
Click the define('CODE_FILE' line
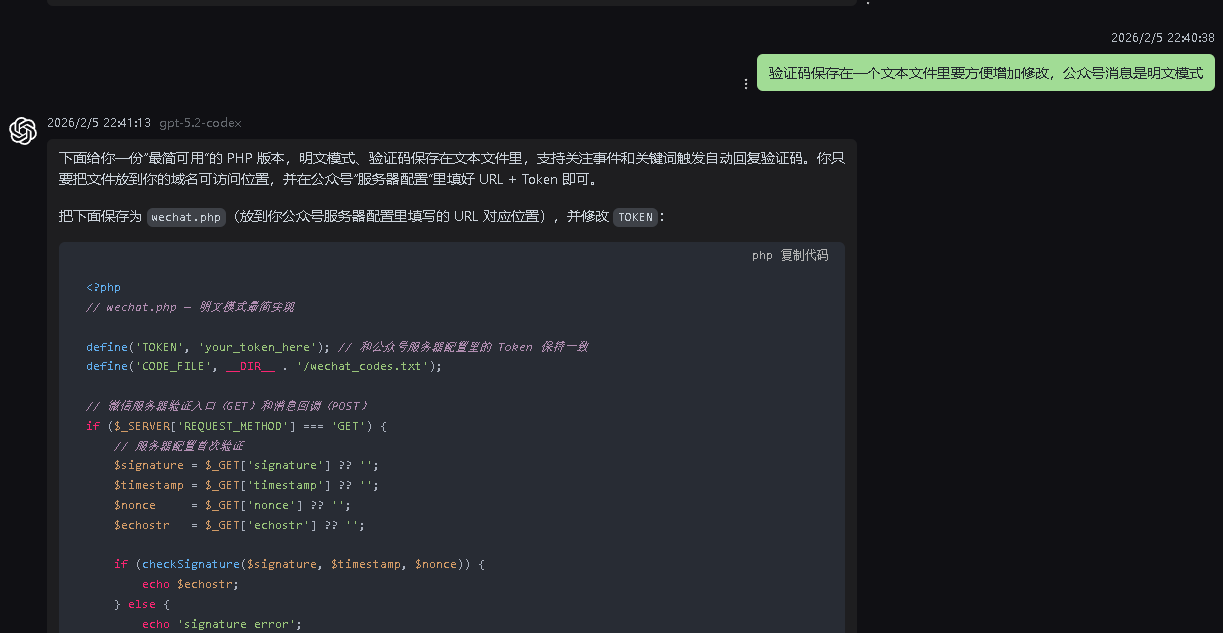(264, 366)
